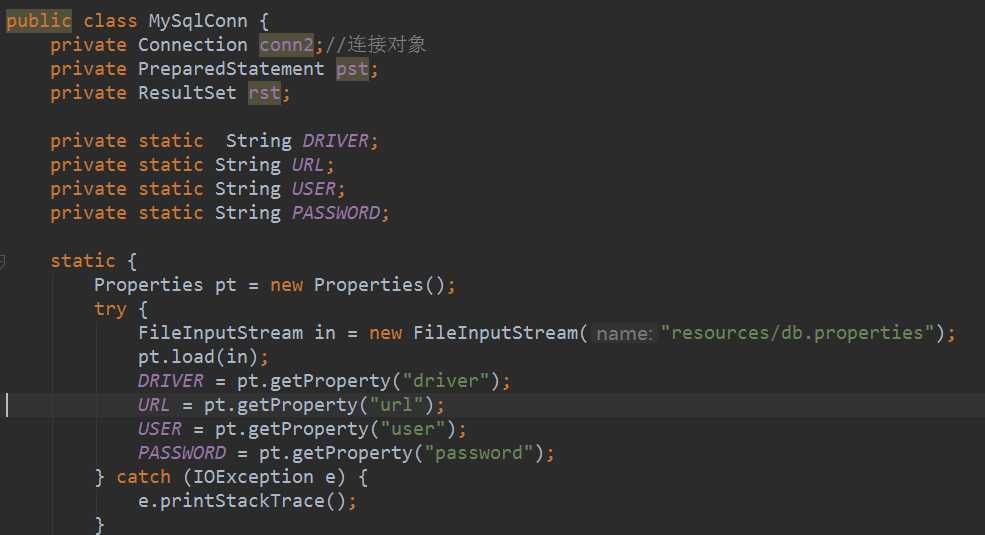Click the Connection type name
985x535 pixels.
coord(193,45)
